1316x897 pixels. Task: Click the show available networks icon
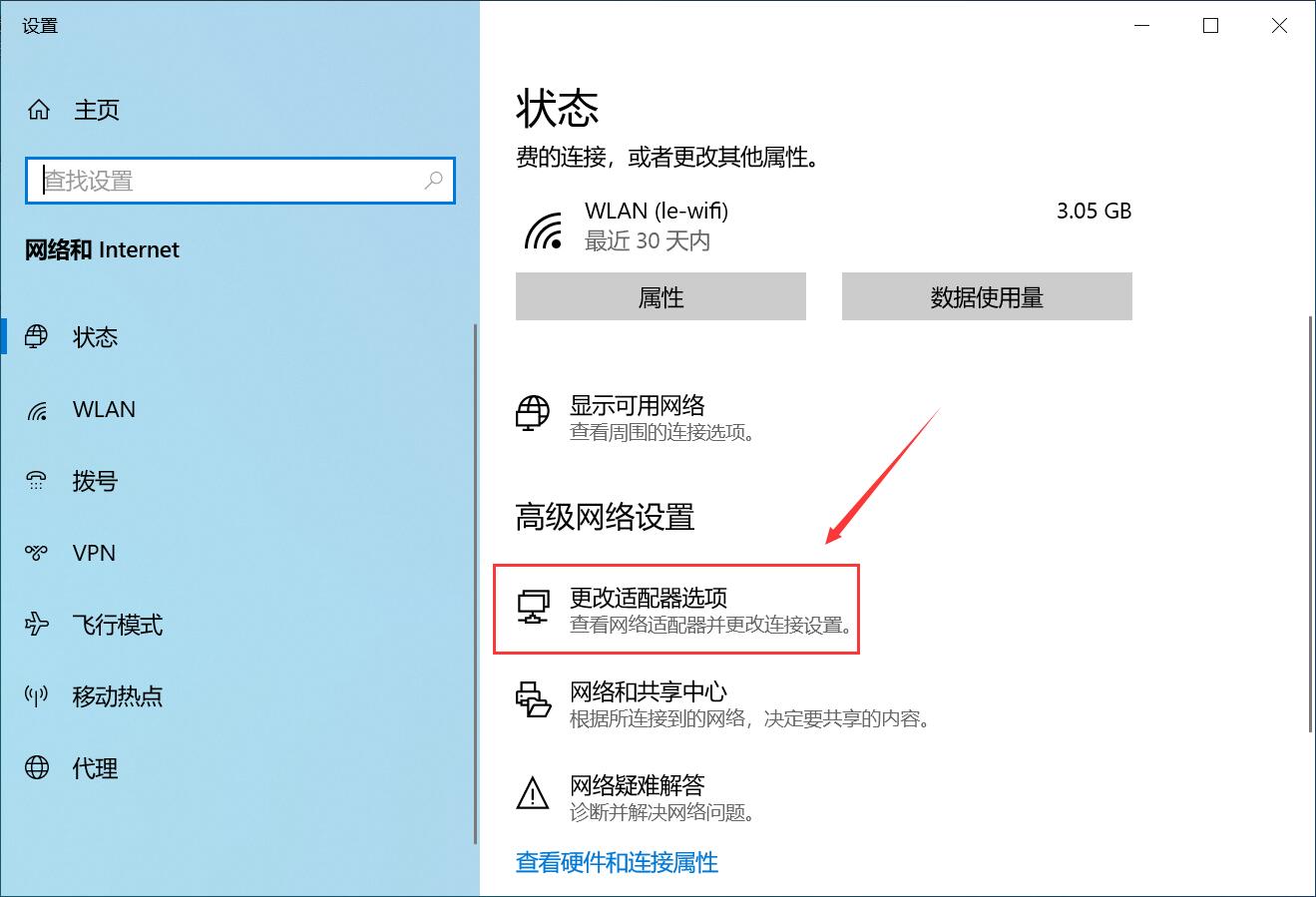533,412
